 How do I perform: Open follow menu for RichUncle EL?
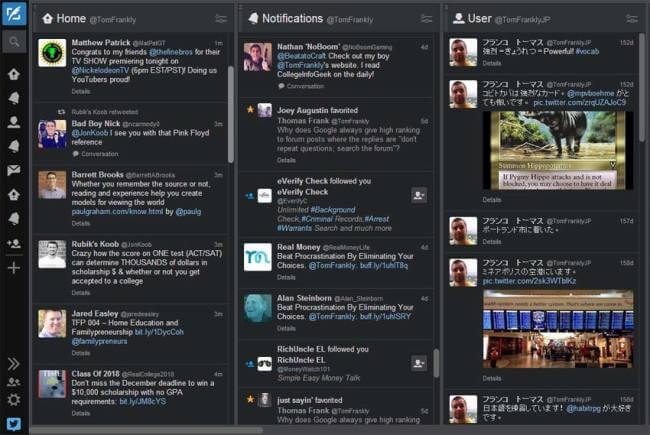coord(419,364)
